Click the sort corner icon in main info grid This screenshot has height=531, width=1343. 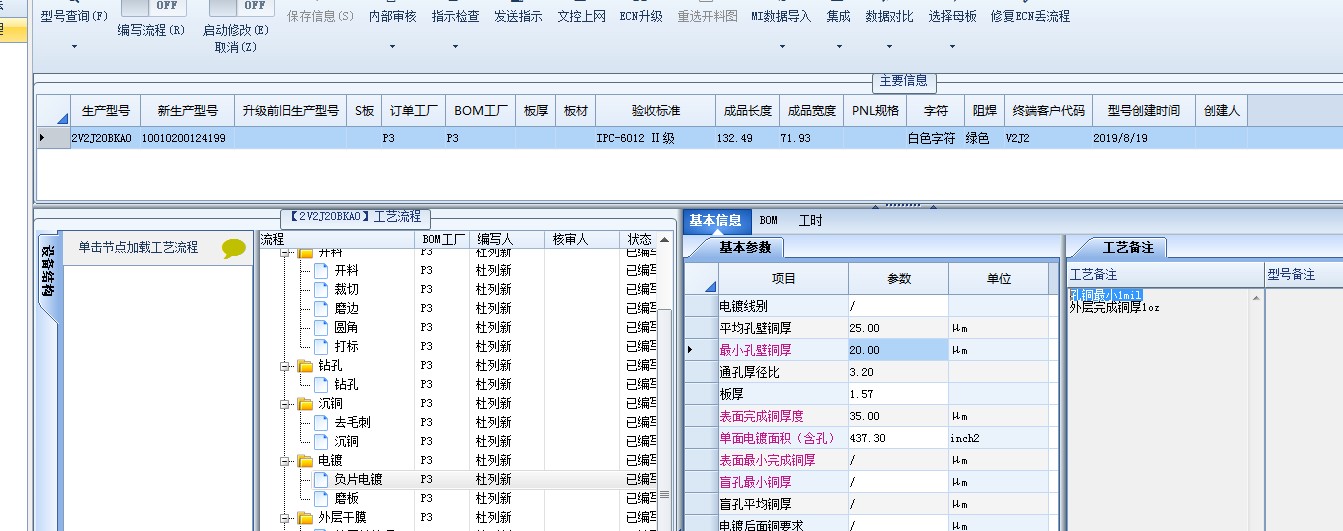click(x=61, y=118)
